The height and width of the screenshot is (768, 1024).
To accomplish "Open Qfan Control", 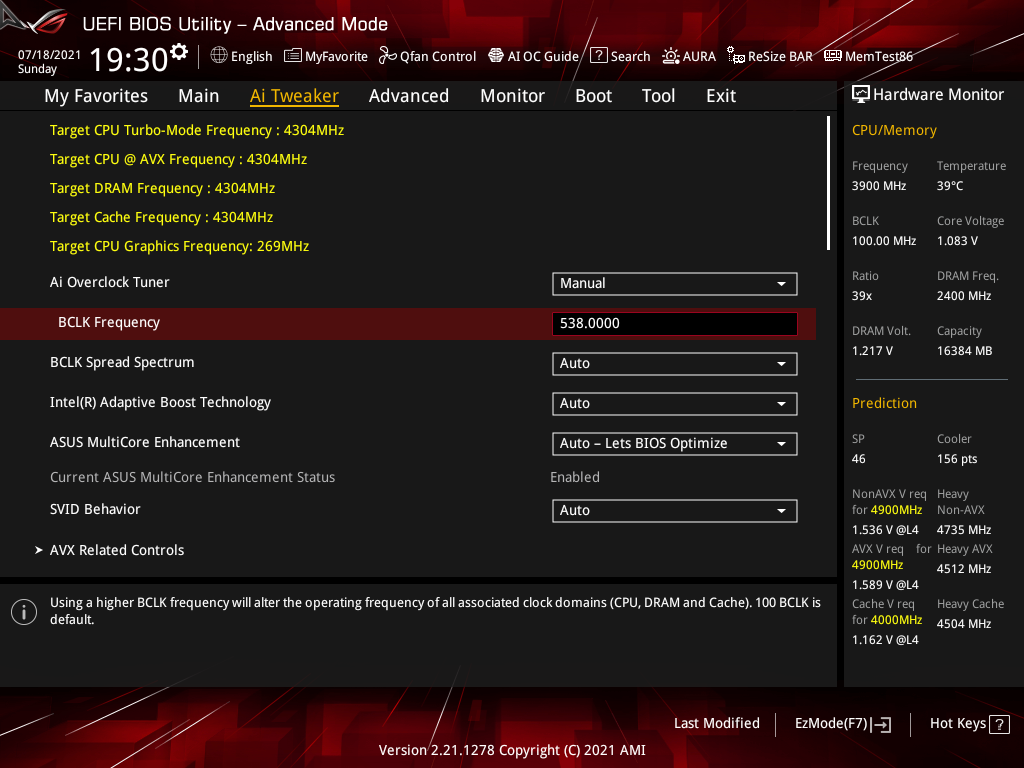I will (427, 56).
